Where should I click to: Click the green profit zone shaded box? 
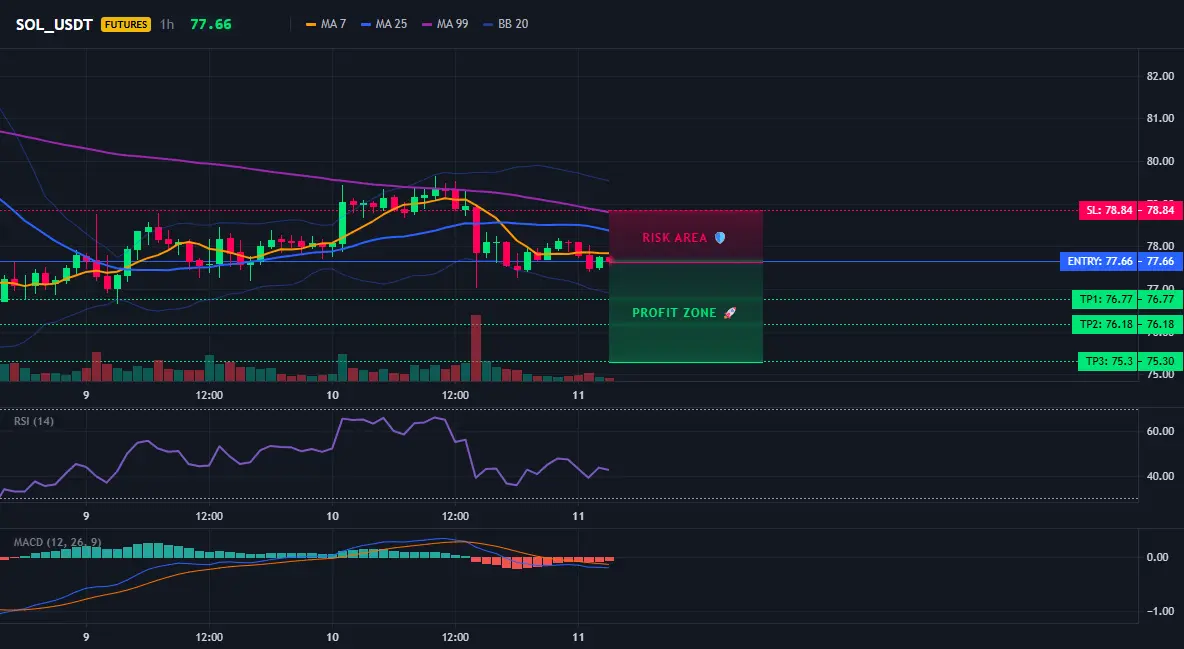click(686, 312)
